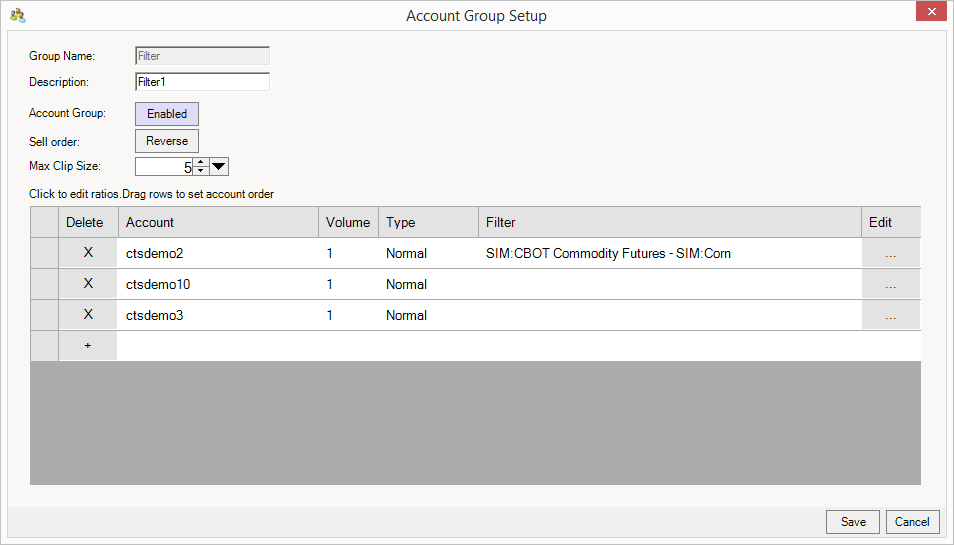Toggle the Sell order Reverse button
The image size is (954, 545).
tap(167, 141)
